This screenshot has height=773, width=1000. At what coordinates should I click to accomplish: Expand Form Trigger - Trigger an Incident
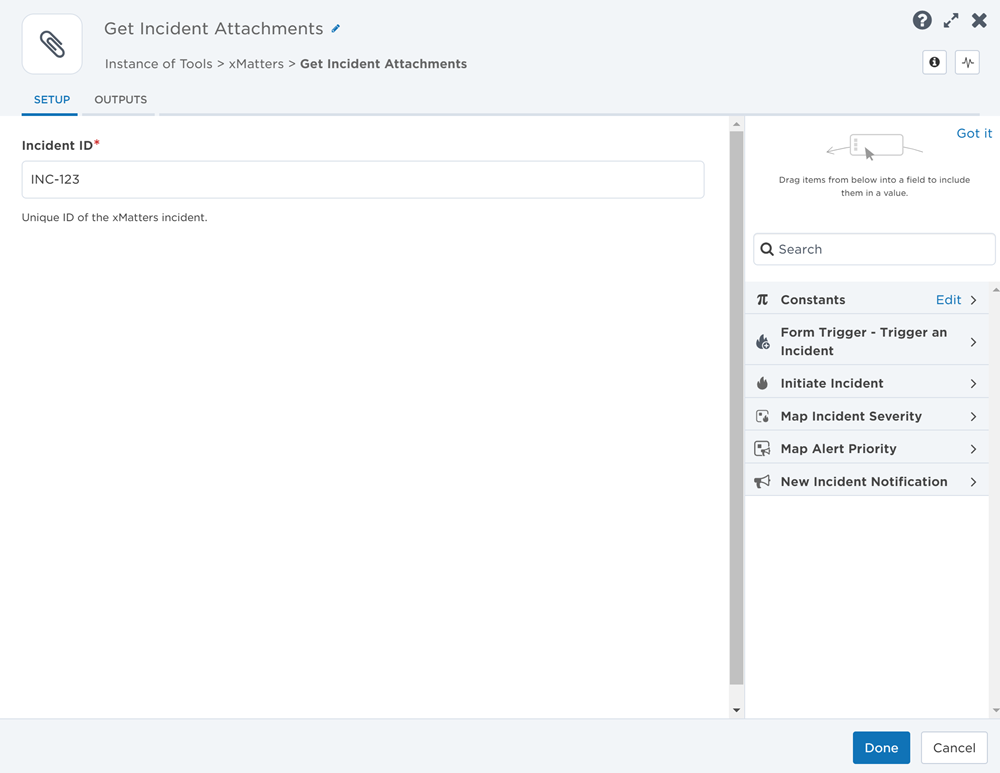973,342
